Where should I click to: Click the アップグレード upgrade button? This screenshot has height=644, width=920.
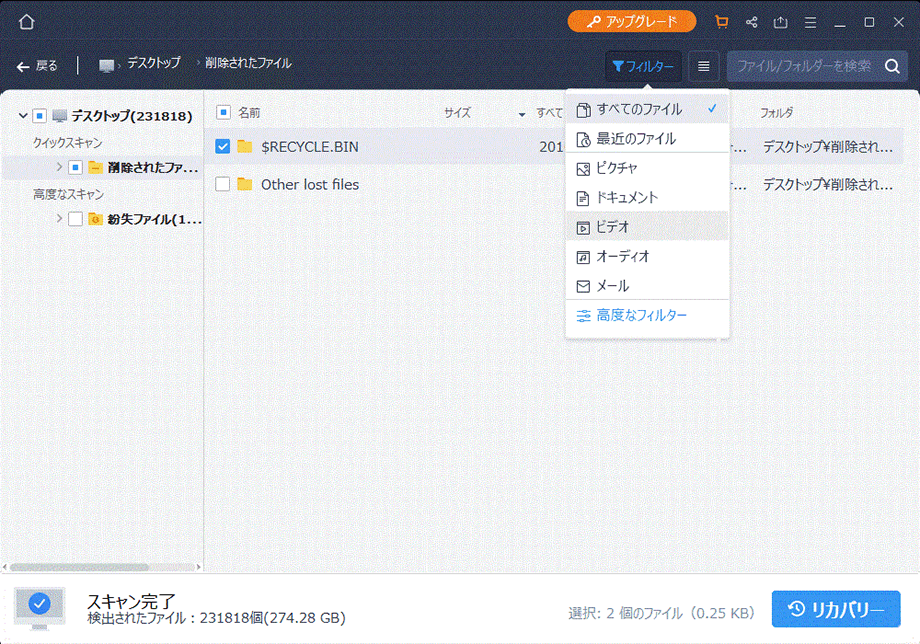[632, 22]
